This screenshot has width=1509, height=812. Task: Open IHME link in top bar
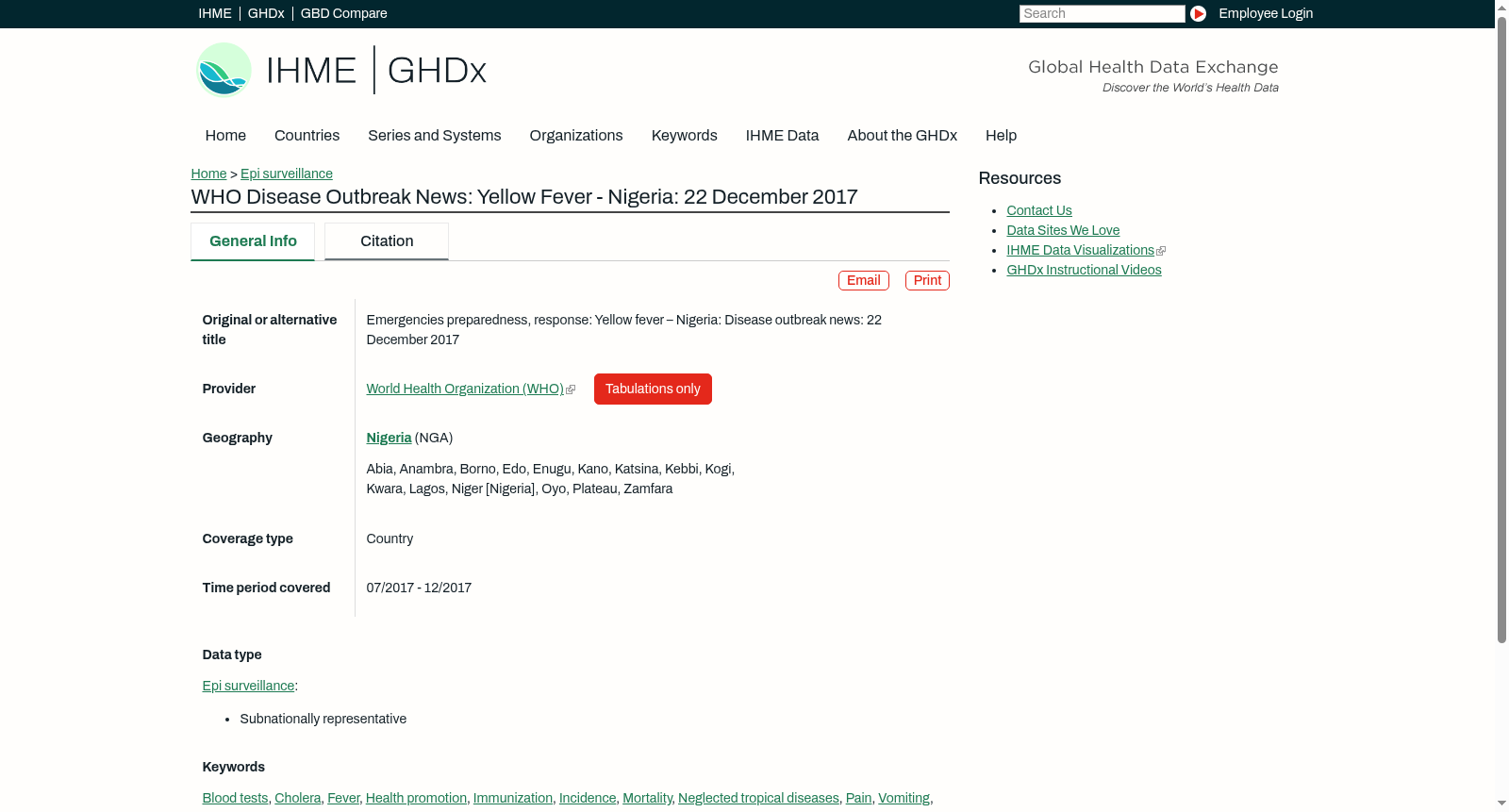click(x=215, y=13)
